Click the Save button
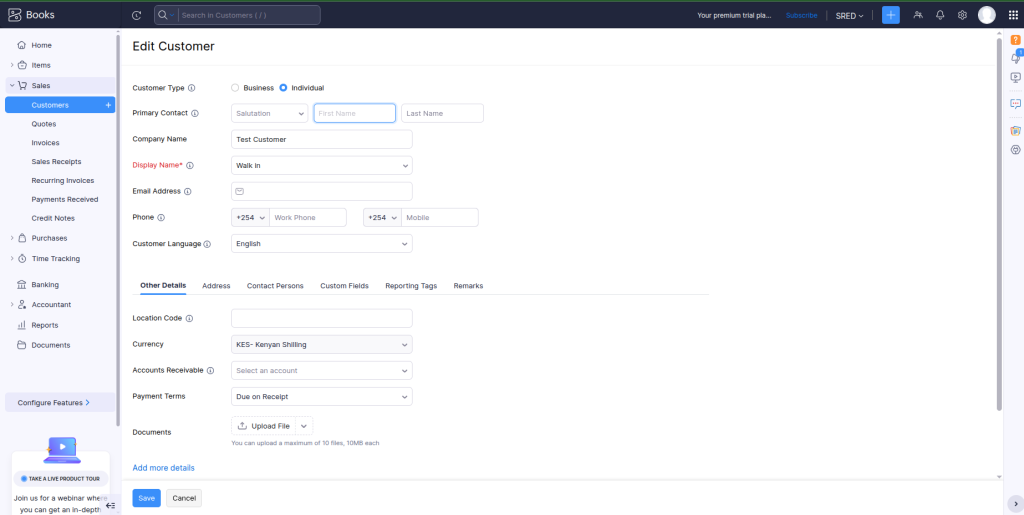Screen dimensions: 1024x515 (x=146, y=498)
